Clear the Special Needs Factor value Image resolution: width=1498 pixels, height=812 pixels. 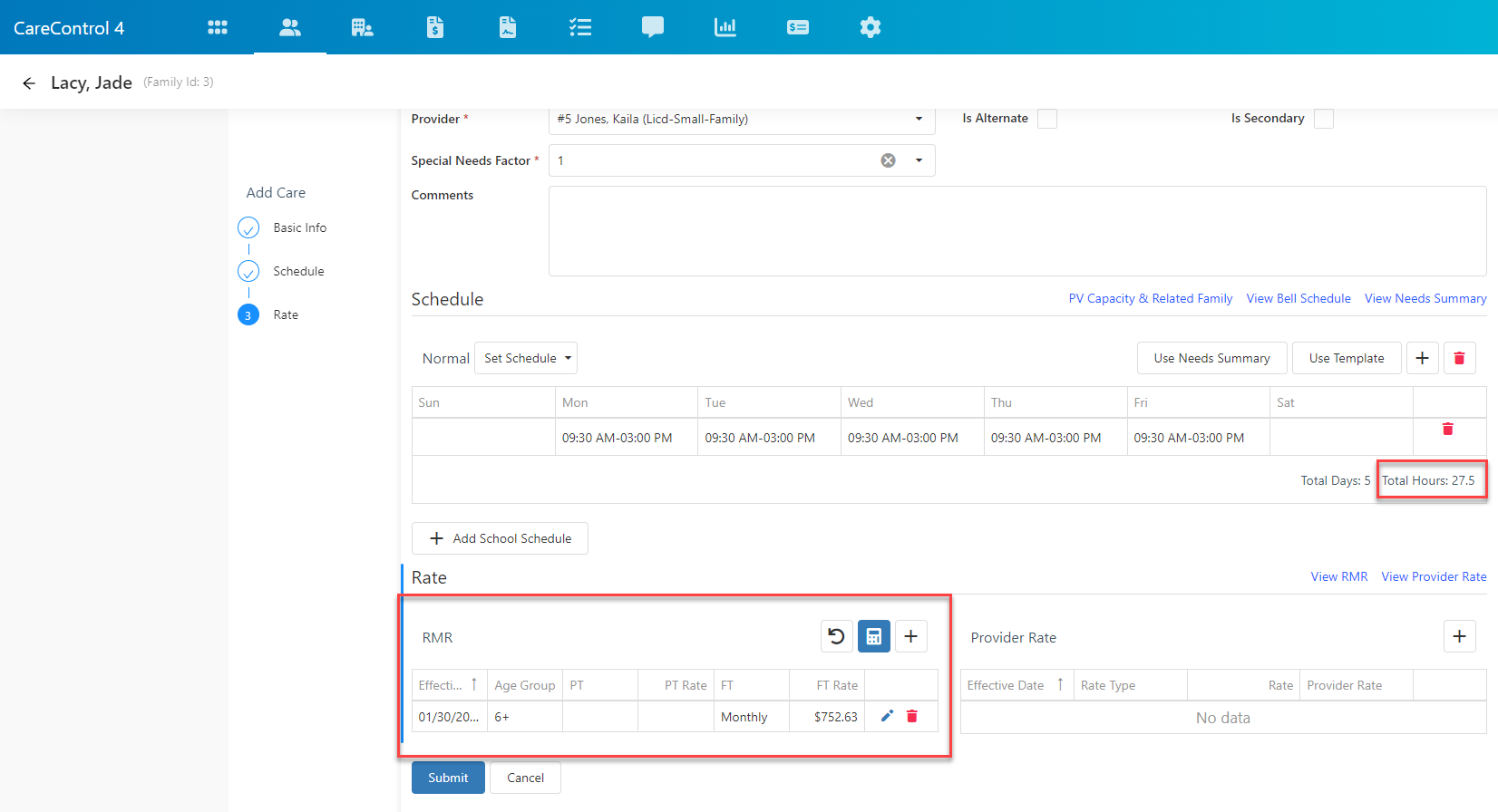pyautogui.click(x=889, y=160)
